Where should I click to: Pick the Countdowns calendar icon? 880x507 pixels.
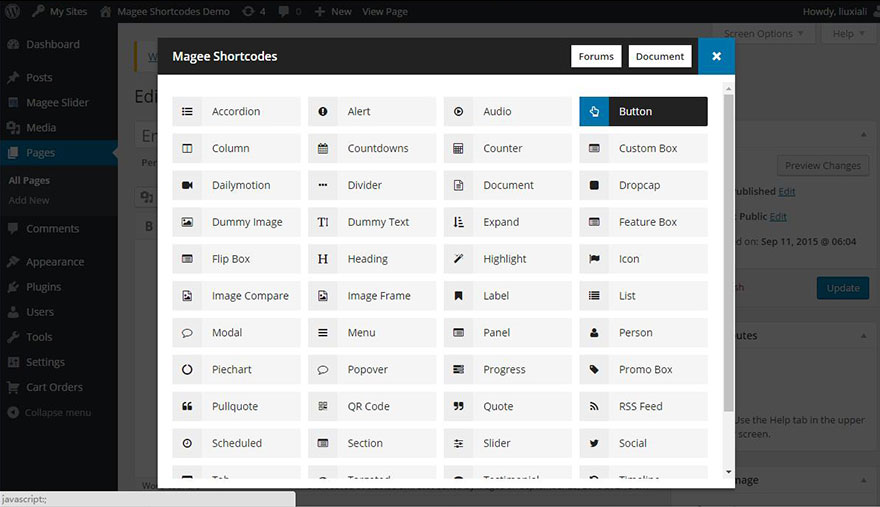[x=323, y=149]
